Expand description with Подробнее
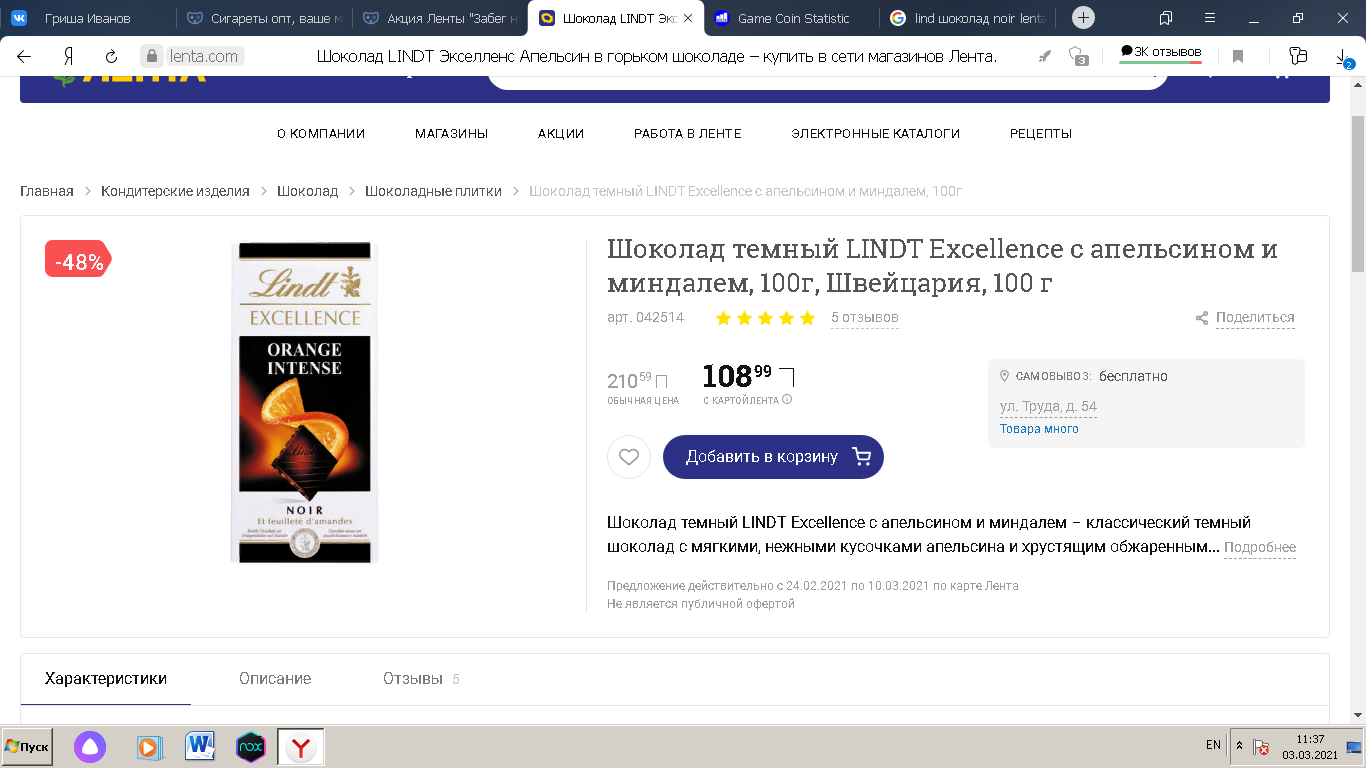Image resolution: width=1366 pixels, height=768 pixels. [x=1260, y=548]
